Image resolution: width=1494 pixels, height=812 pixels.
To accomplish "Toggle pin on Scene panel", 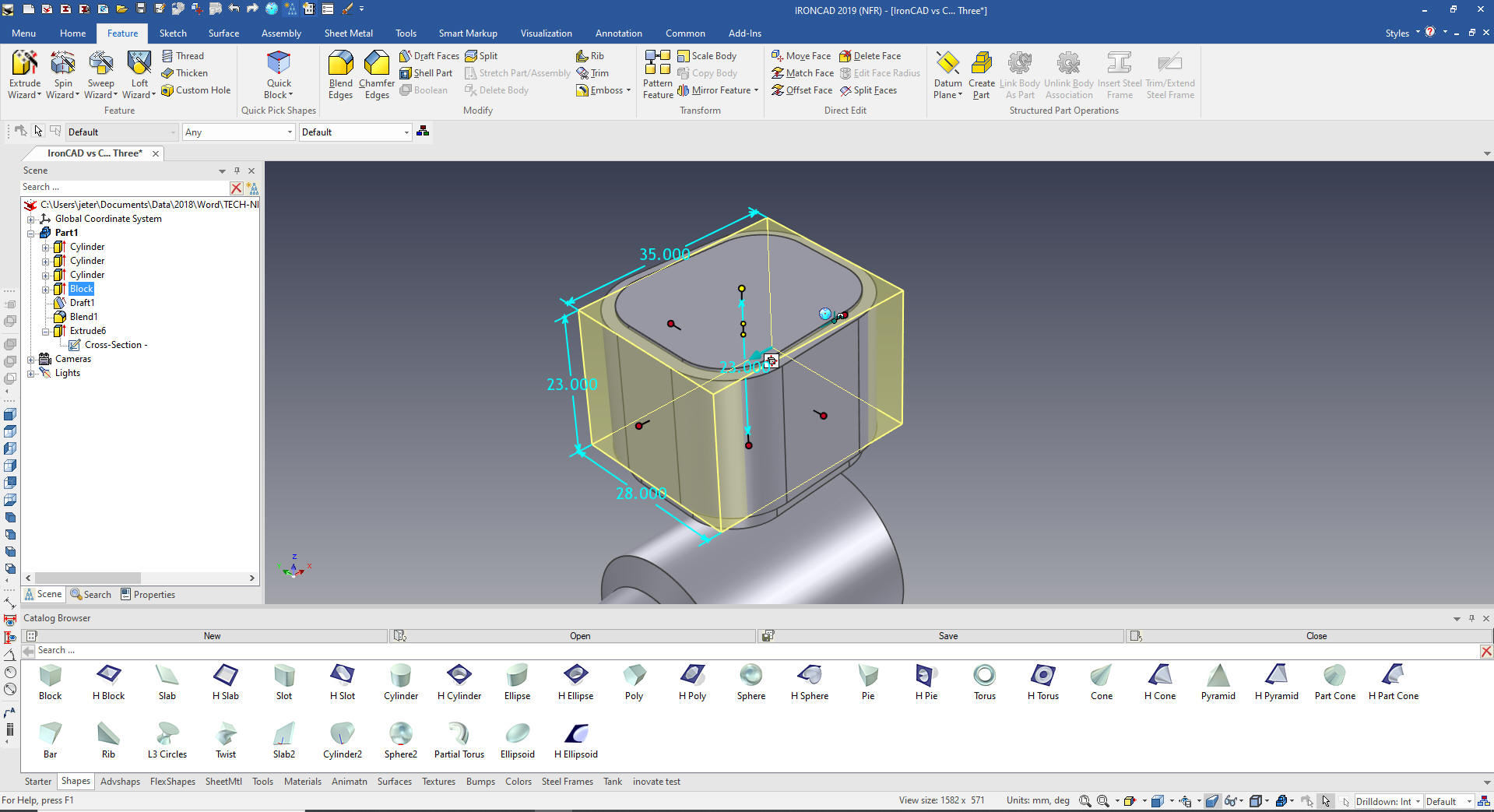I will (x=237, y=170).
